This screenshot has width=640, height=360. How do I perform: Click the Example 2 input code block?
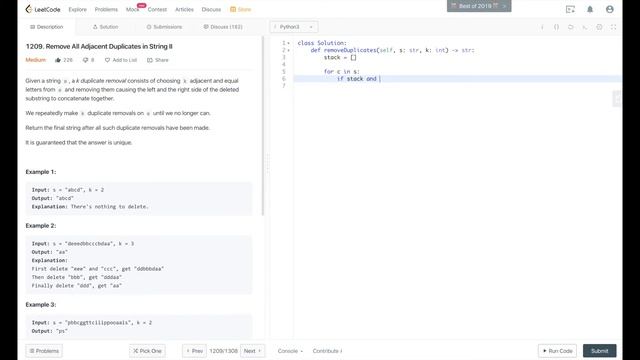(139, 264)
